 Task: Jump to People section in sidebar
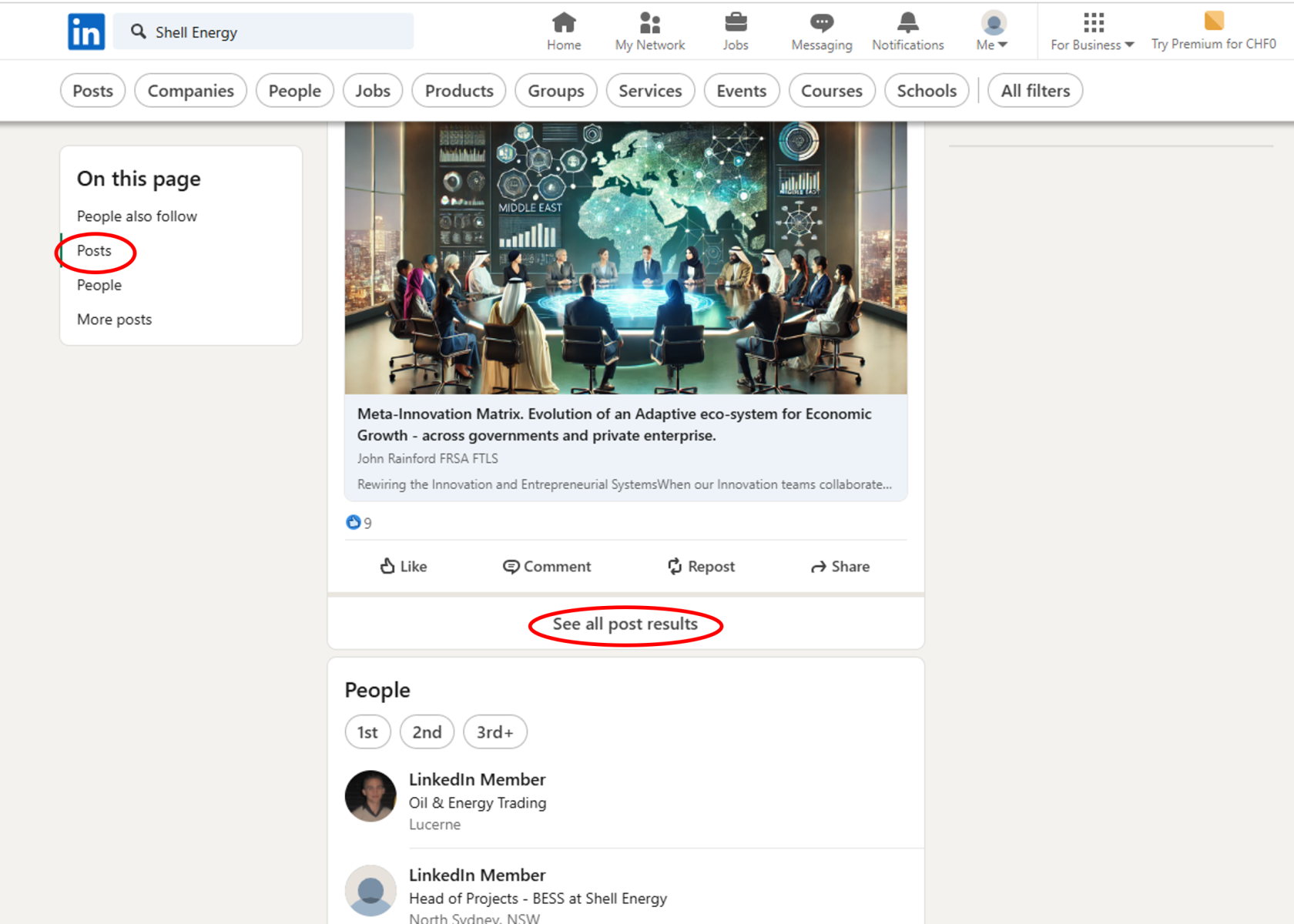[x=99, y=285]
